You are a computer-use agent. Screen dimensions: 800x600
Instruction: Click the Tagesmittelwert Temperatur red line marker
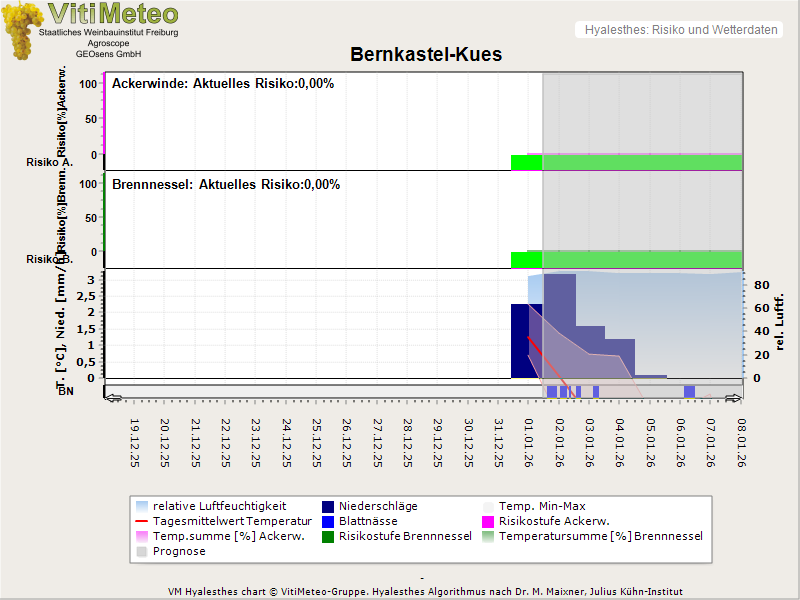143,521
